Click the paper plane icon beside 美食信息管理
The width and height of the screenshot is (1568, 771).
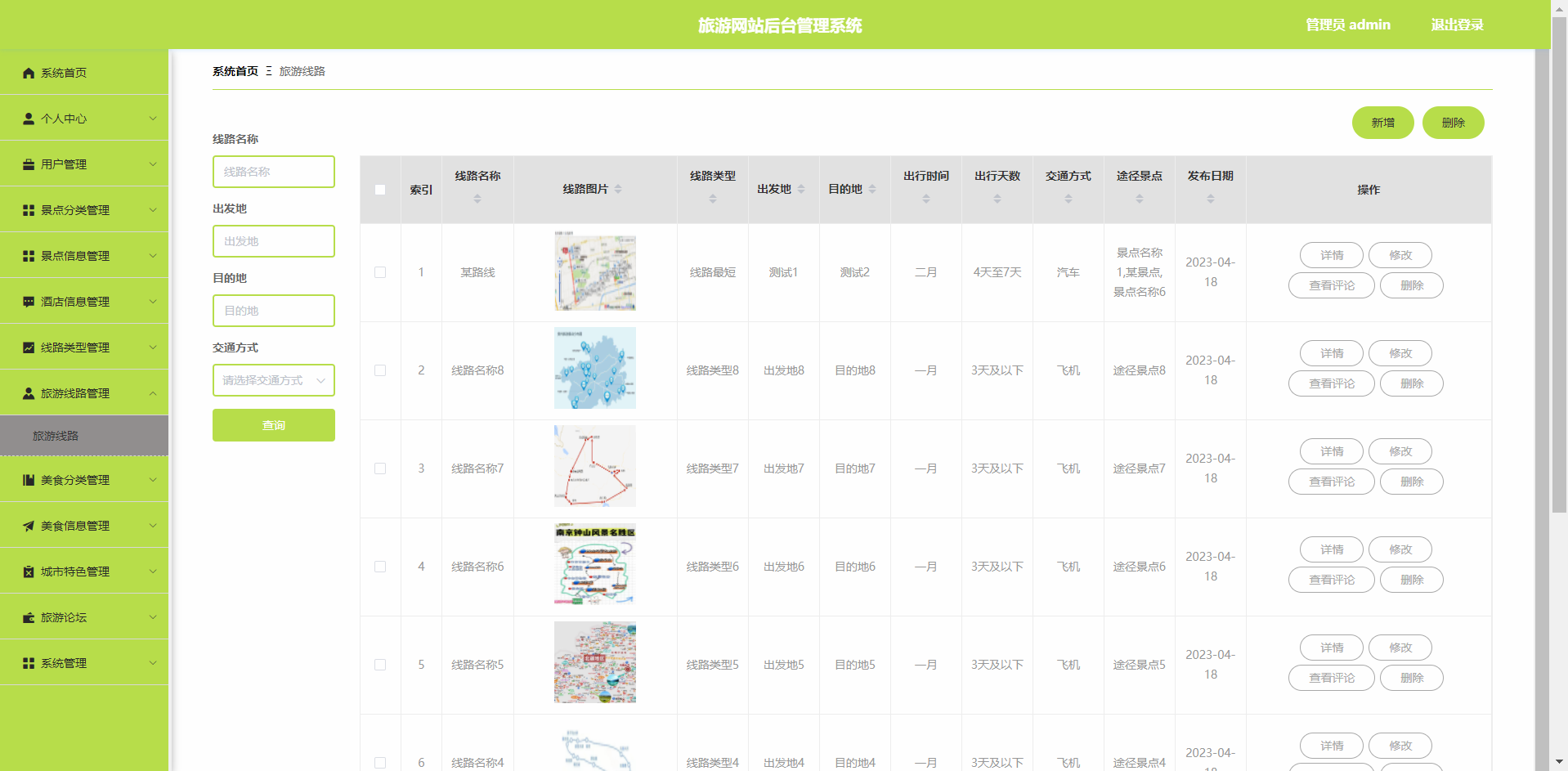coord(29,526)
